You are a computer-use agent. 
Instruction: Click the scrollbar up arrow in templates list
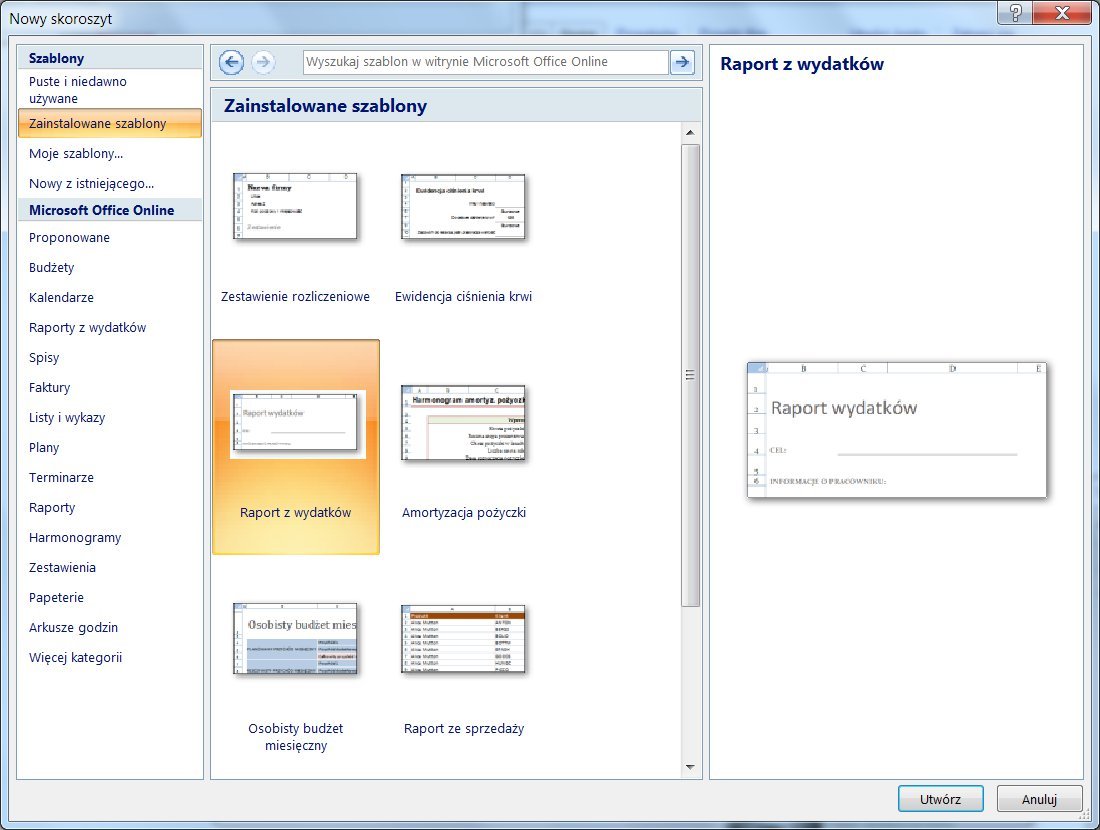point(690,133)
